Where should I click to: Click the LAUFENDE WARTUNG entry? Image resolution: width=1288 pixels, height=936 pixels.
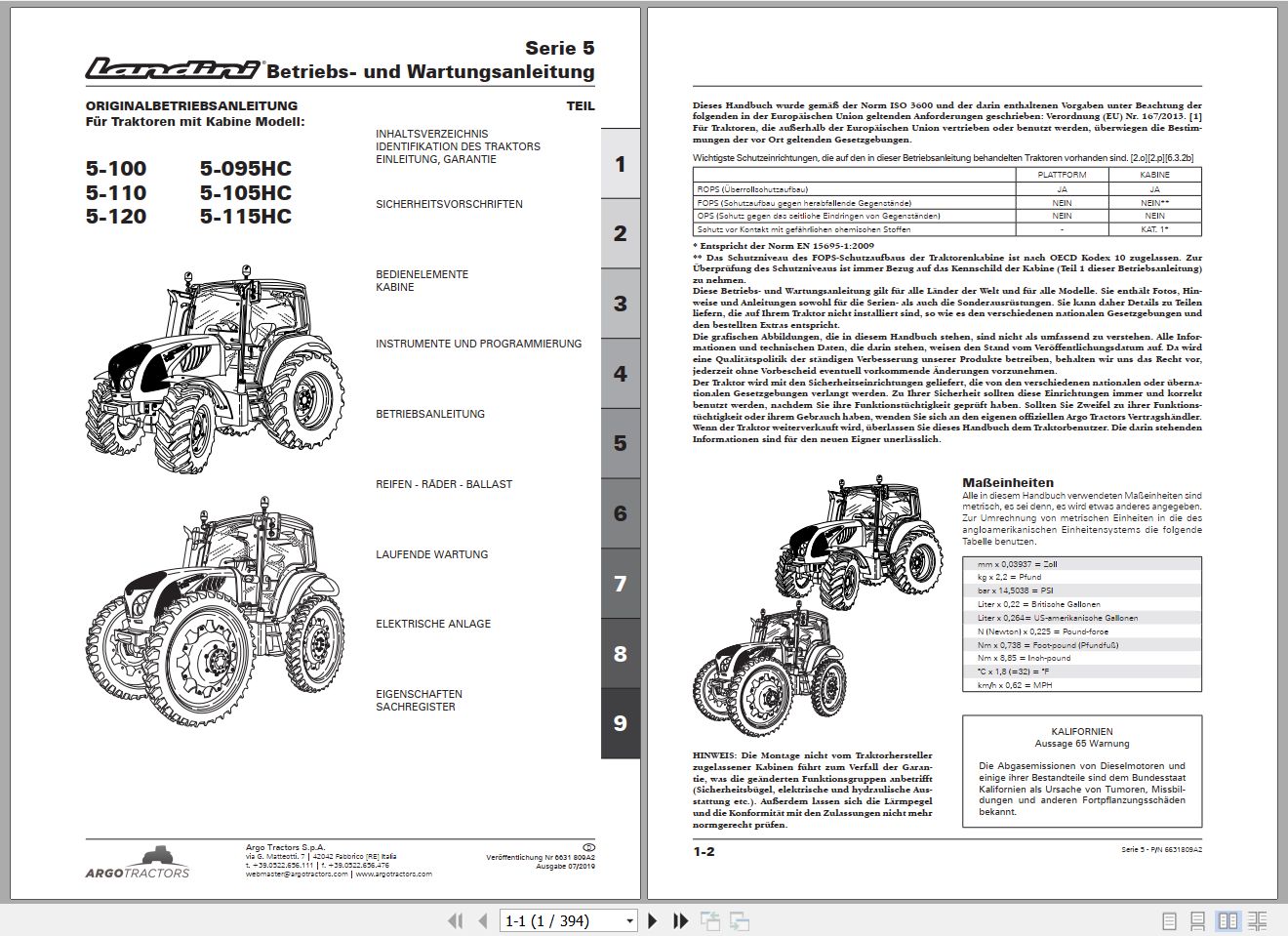click(x=431, y=554)
